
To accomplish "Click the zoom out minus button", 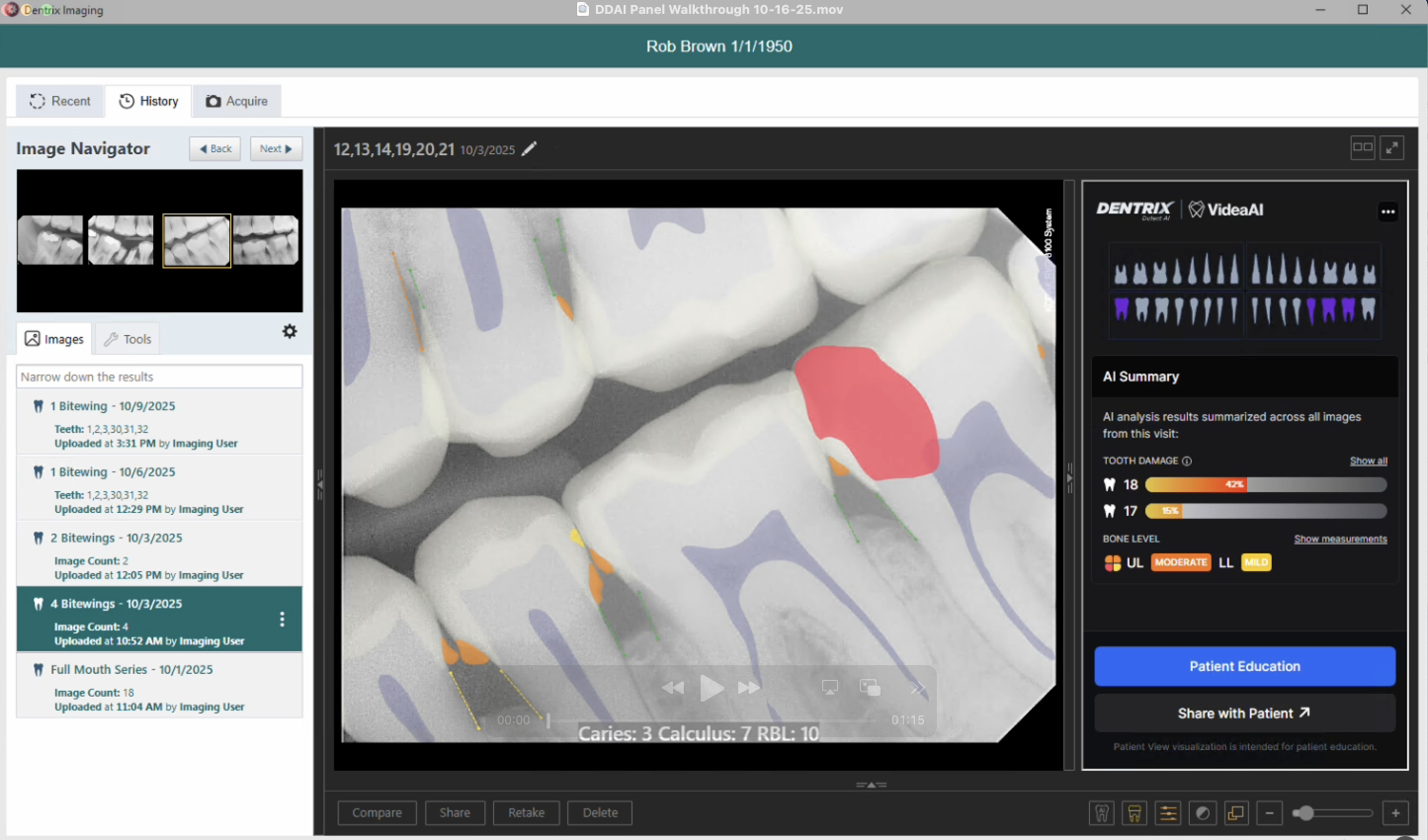I will [x=1270, y=813].
